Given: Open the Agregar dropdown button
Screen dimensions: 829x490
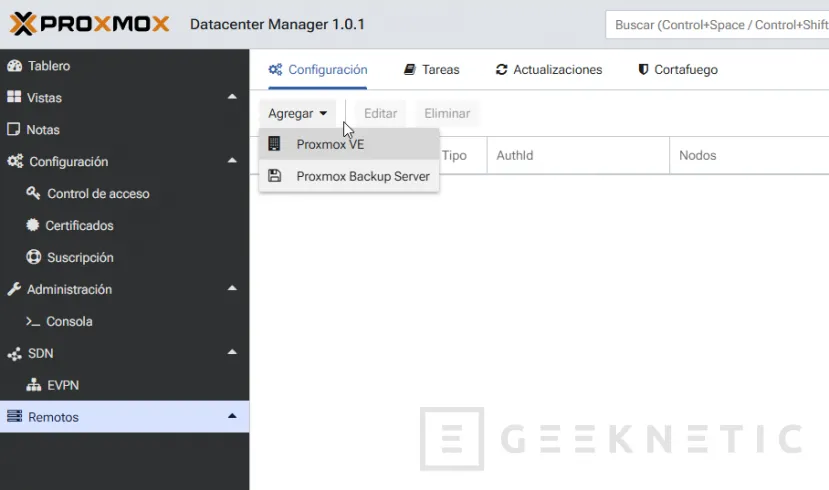Looking at the screenshot, I should [x=298, y=113].
